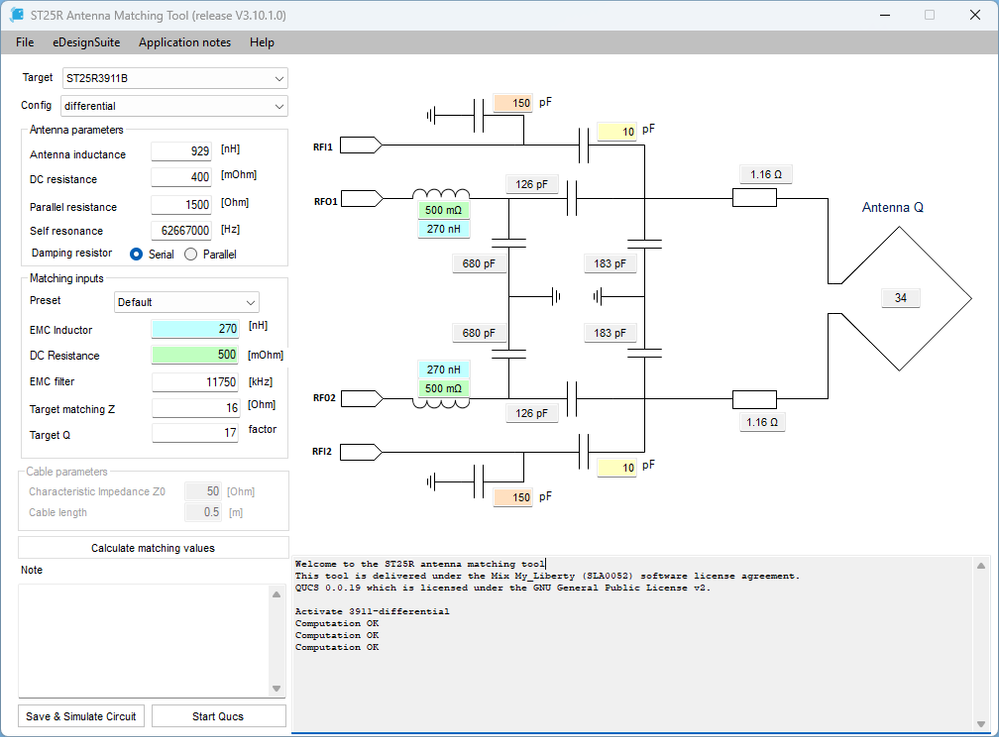Screen dimensions: 999x737
Task: Click the lower 183 pF capacitor label
Action: [x=610, y=333]
